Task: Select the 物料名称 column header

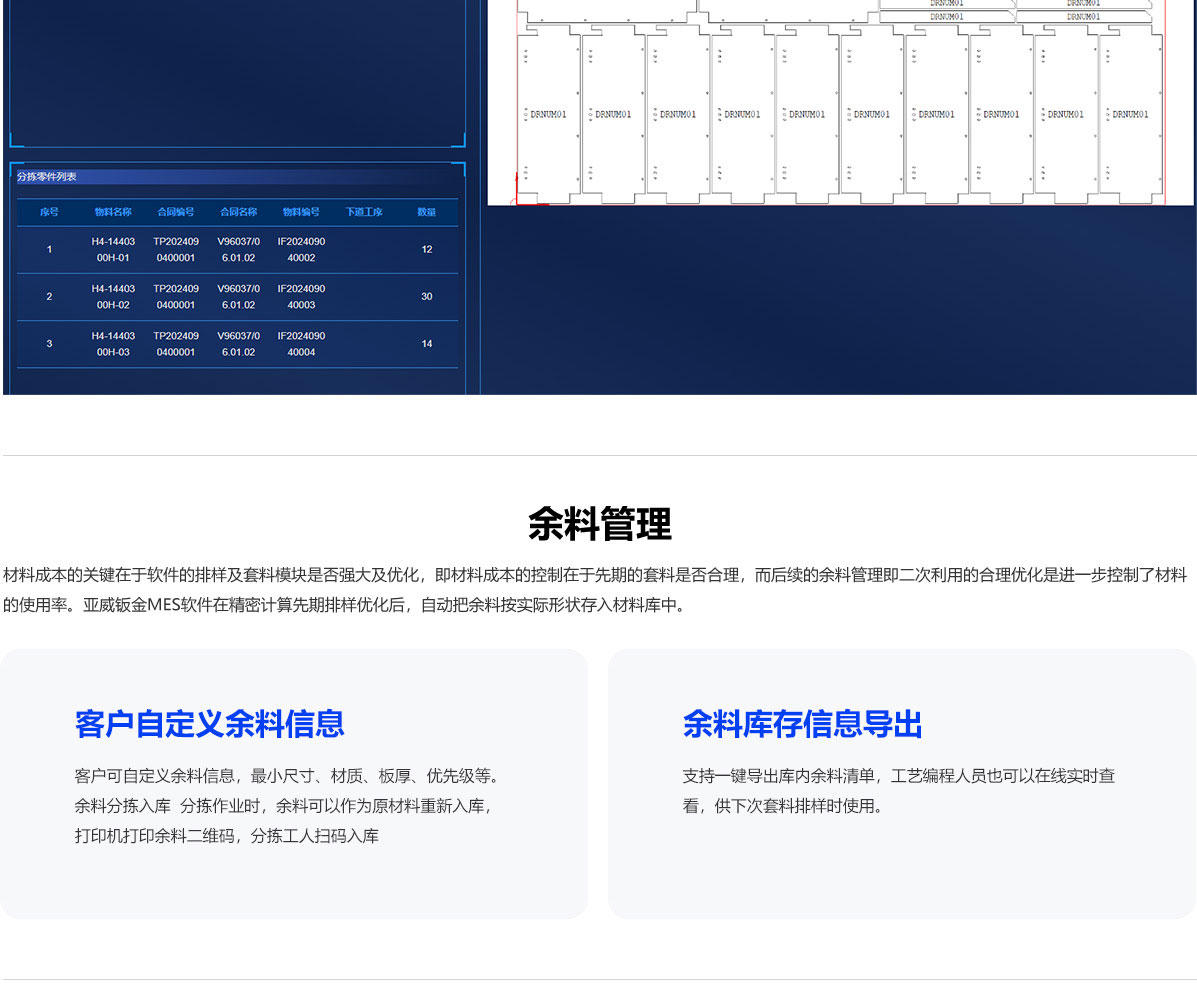Action: [113, 212]
